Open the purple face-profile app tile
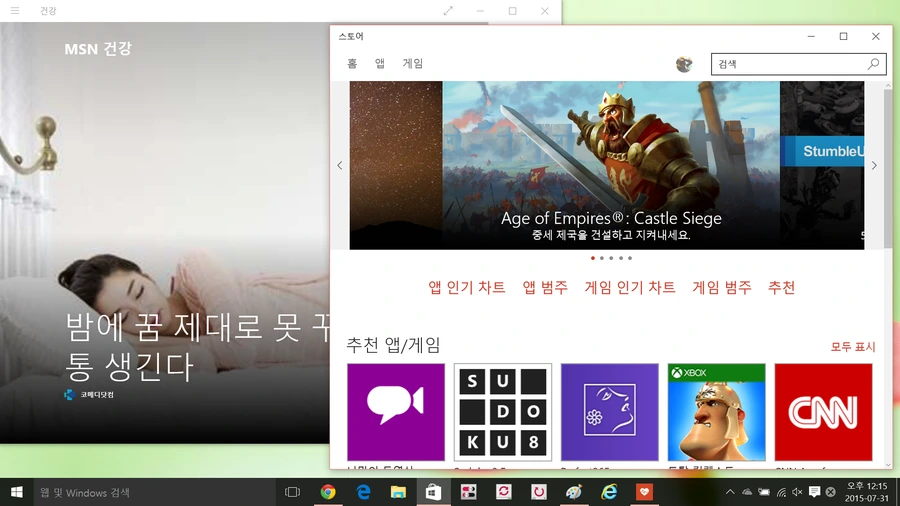Screen dimensions: 900x506 pos(610,412)
